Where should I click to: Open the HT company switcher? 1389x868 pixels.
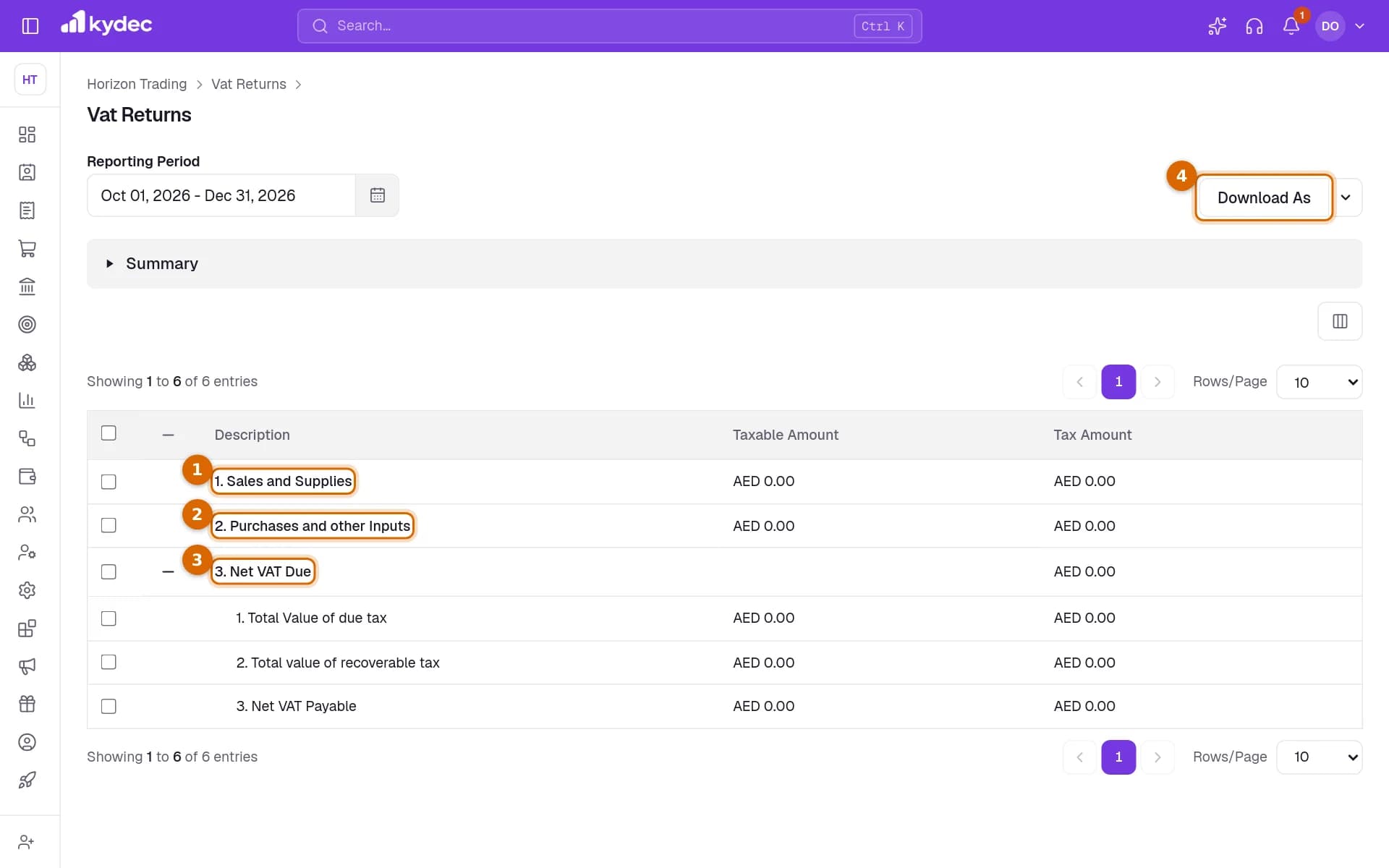(30, 80)
